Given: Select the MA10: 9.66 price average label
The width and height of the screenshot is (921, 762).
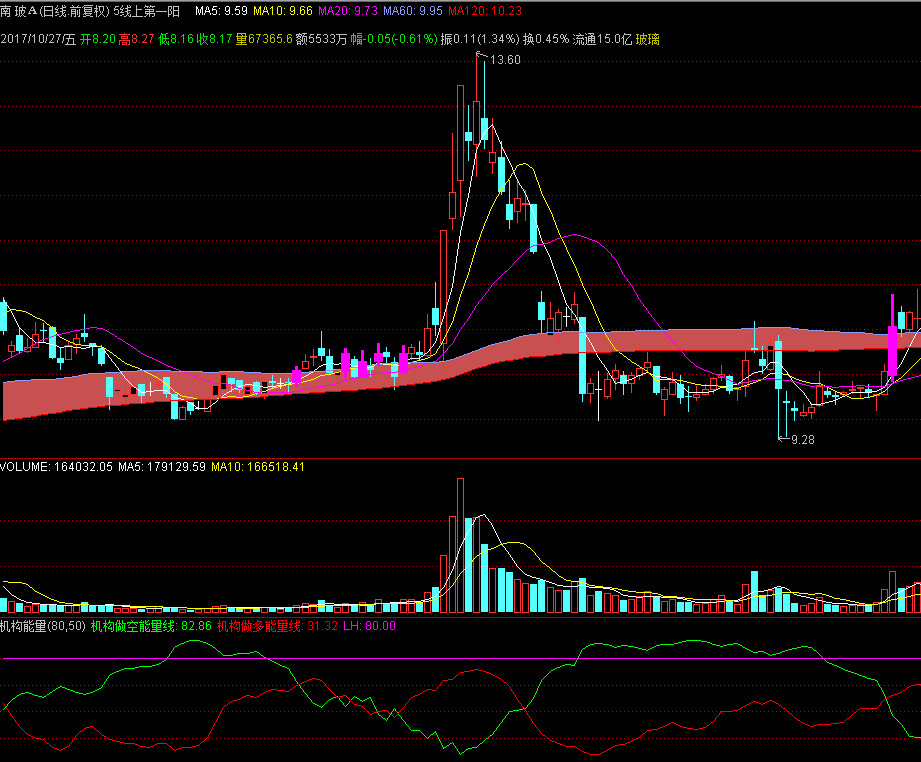Looking at the screenshot, I should (283, 11).
